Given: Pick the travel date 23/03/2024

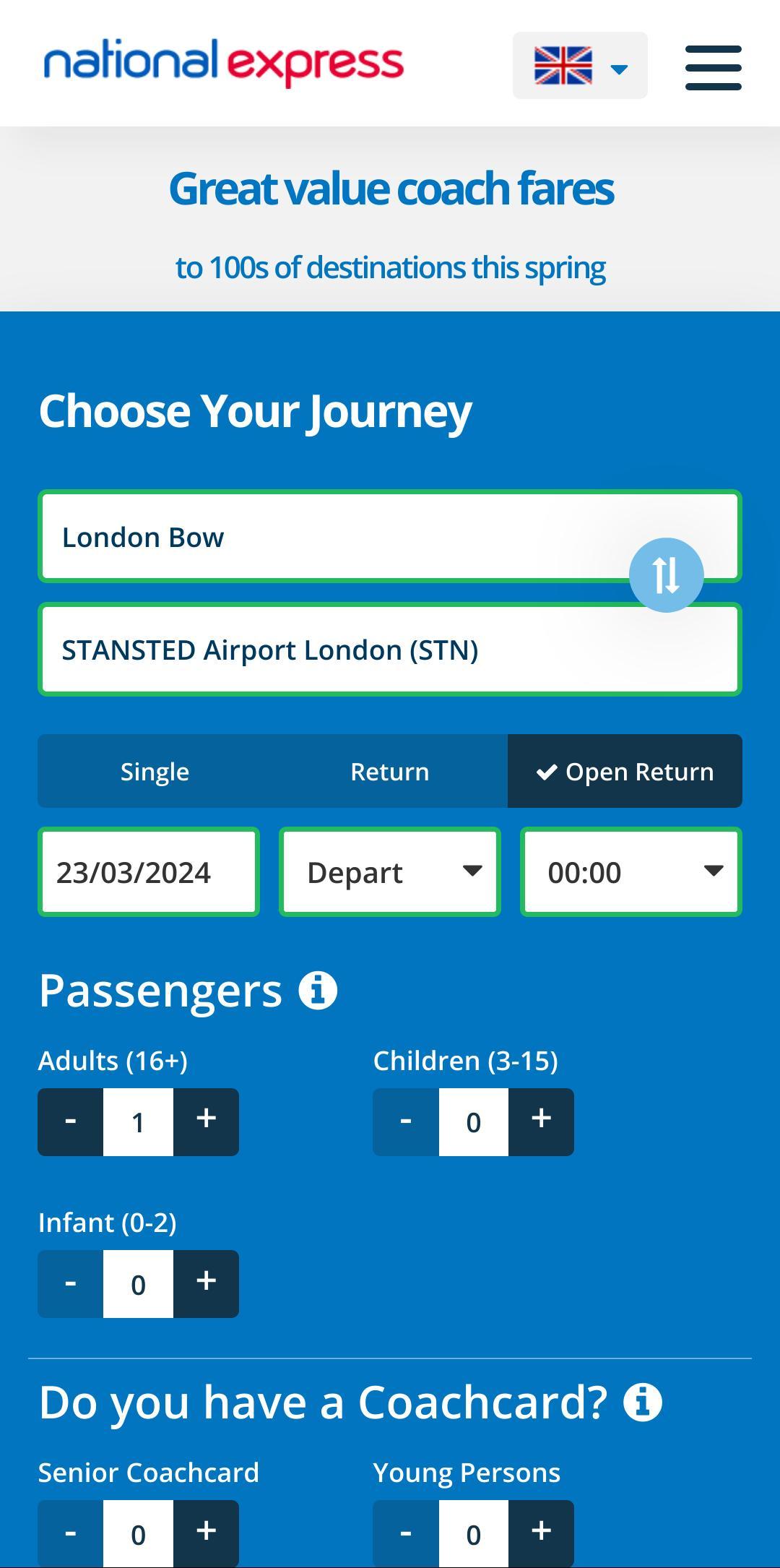Looking at the screenshot, I should pyautogui.click(x=149, y=872).
